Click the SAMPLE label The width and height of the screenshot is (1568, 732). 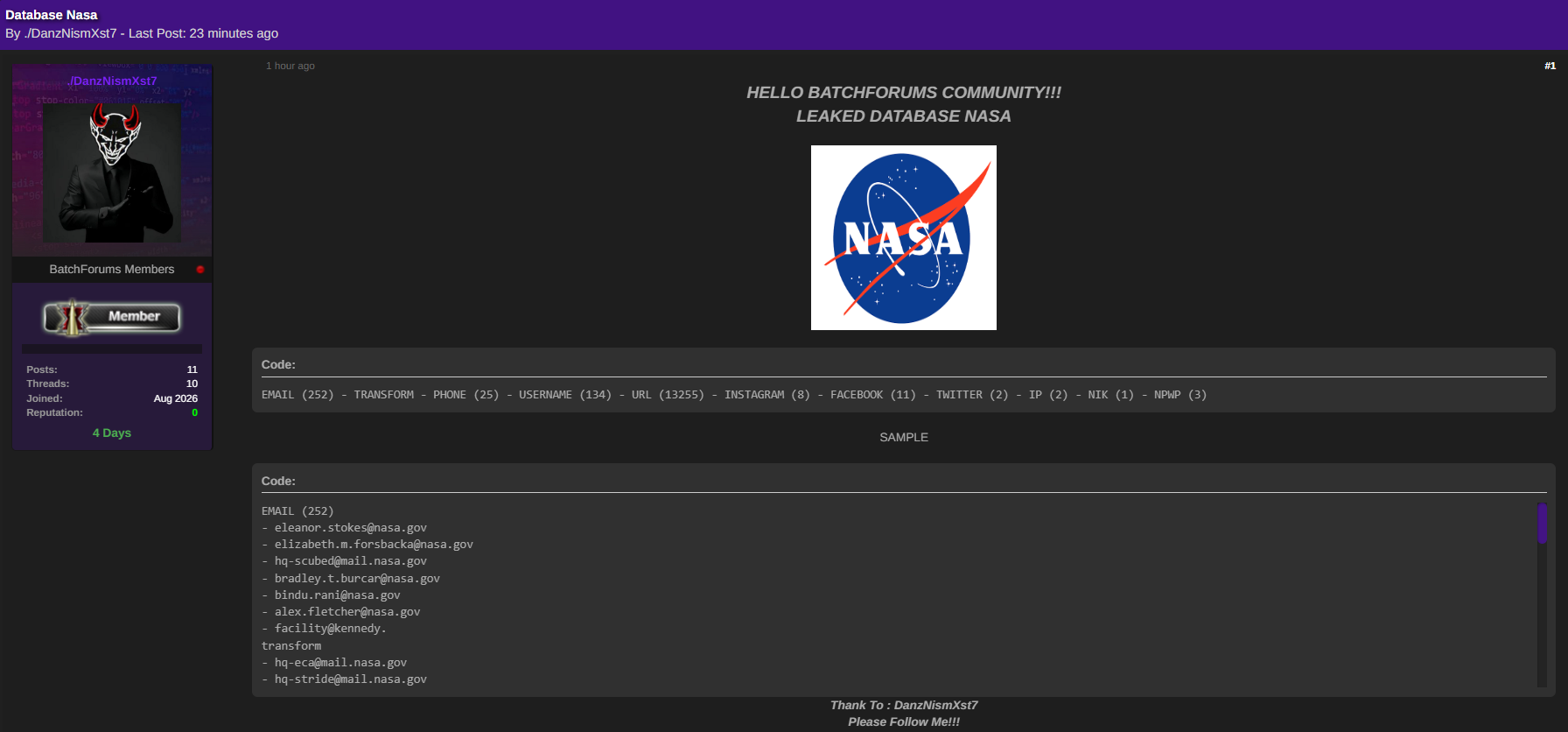tap(904, 437)
